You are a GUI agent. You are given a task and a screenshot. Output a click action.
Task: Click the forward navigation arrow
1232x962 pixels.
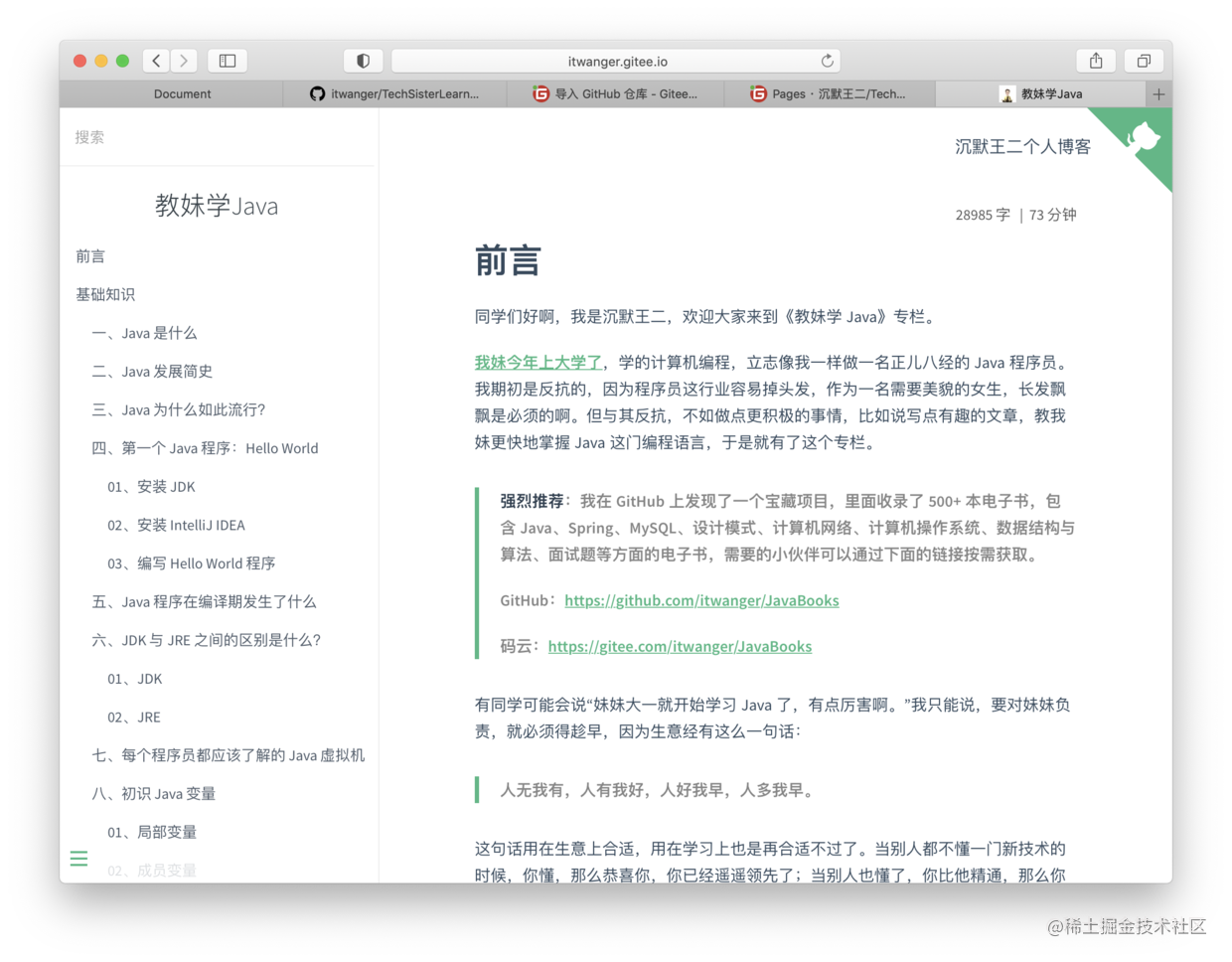coord(184,61)
